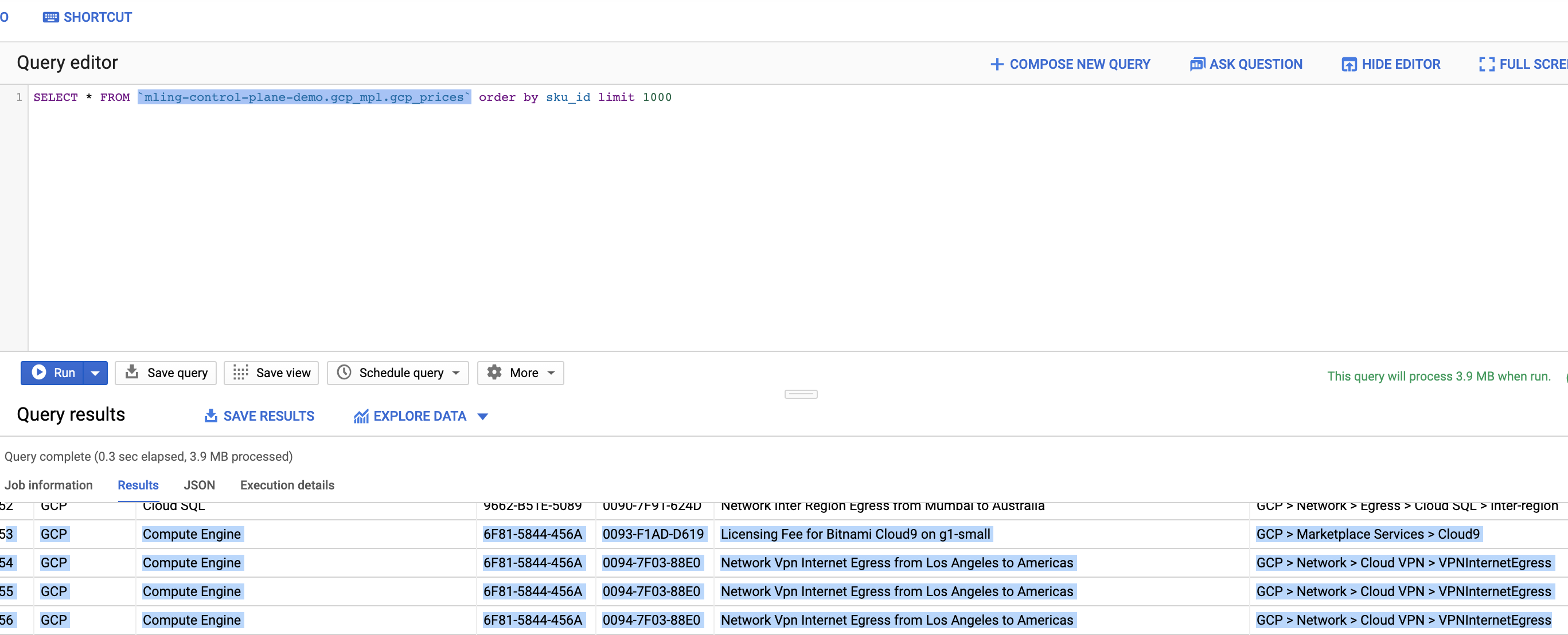Click the Compose New Query plus icon
1568x635 pixels.
pyautogui.click(x=996, y=64)
